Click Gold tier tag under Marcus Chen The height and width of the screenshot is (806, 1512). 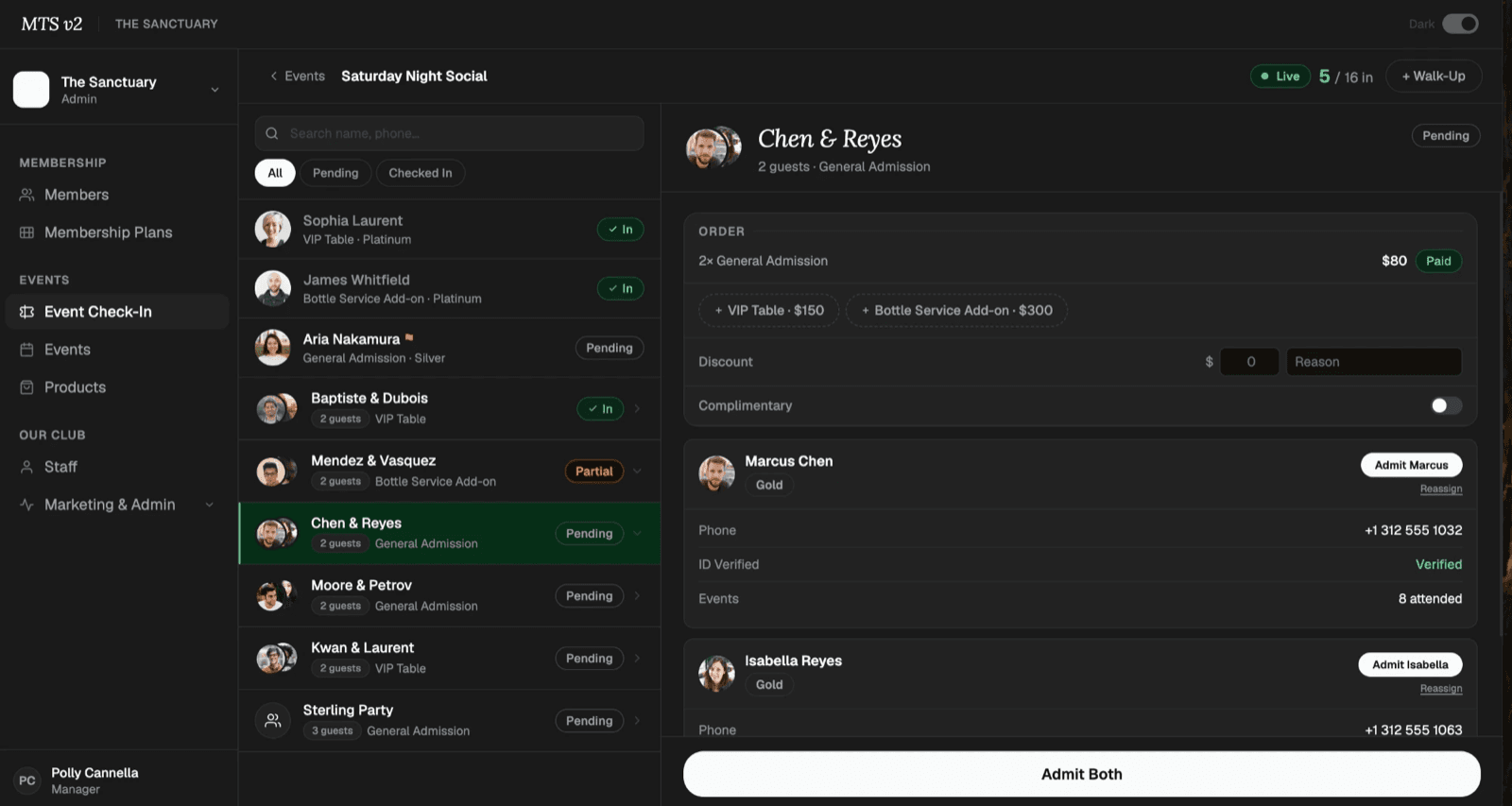pos(769,485)
